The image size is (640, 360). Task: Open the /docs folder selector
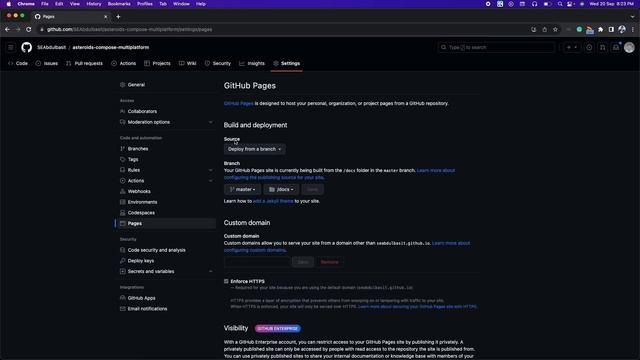[281, 189]
